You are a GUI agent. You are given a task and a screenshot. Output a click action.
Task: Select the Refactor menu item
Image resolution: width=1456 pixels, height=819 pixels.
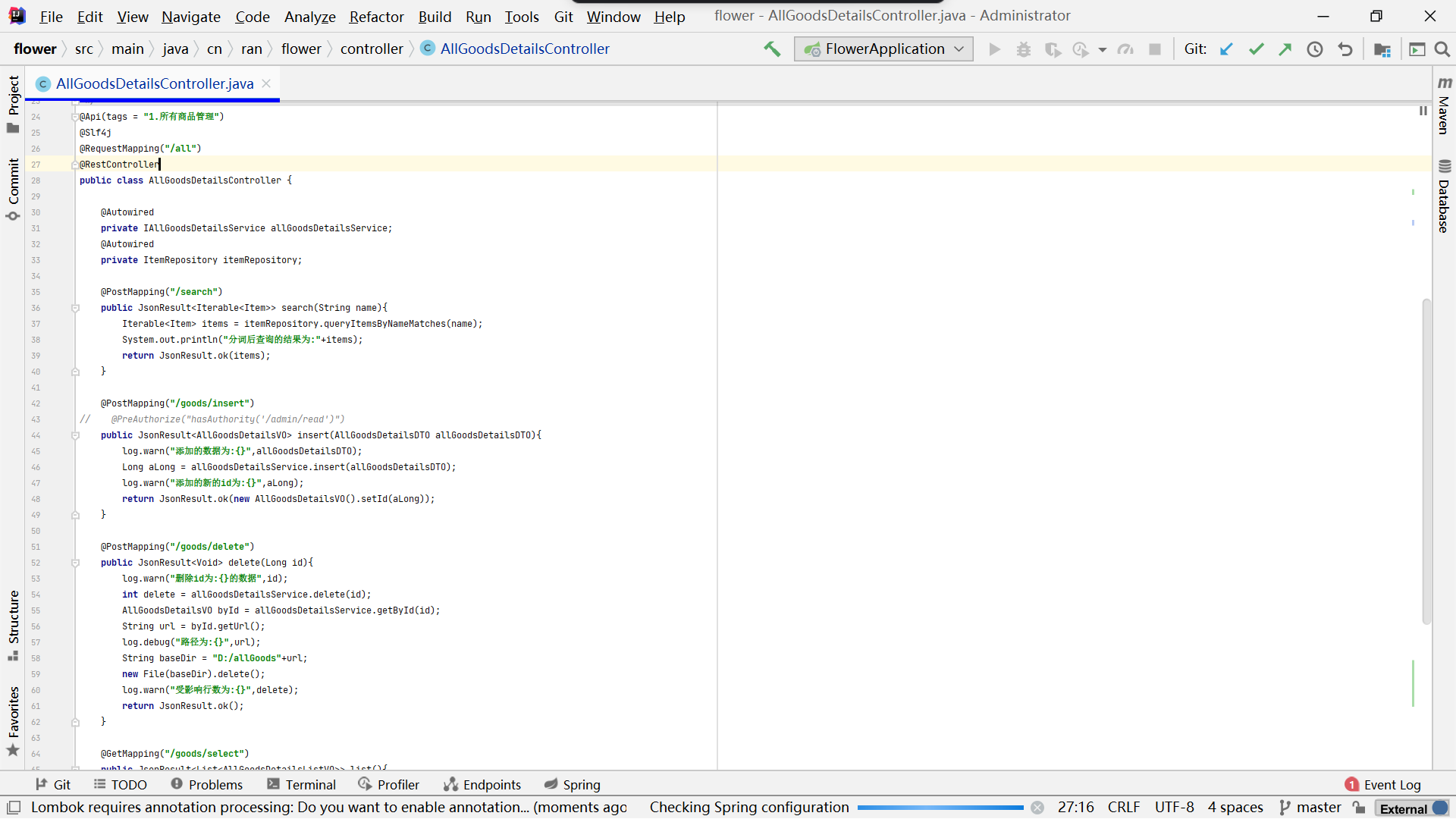point(376,17)
